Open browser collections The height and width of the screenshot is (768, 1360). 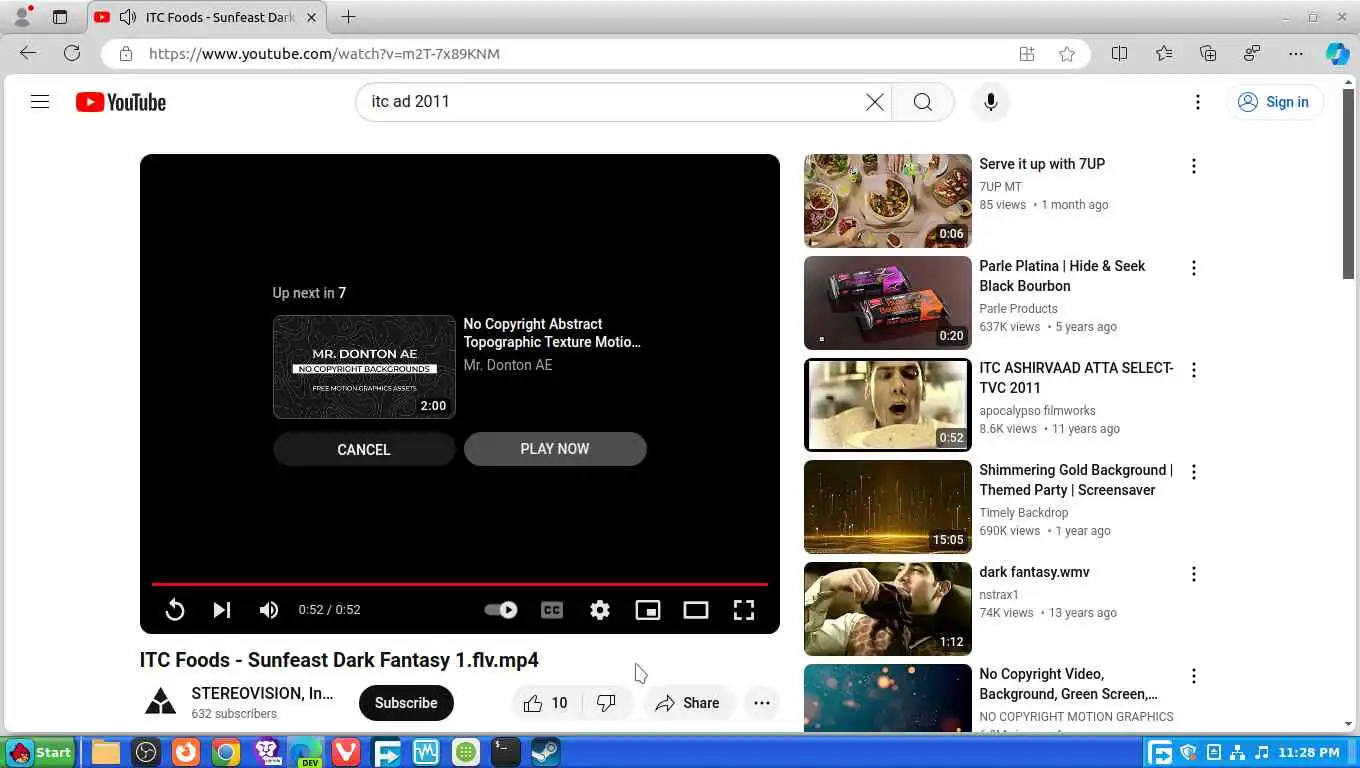pyautogui.click(x=1208, y=54)
